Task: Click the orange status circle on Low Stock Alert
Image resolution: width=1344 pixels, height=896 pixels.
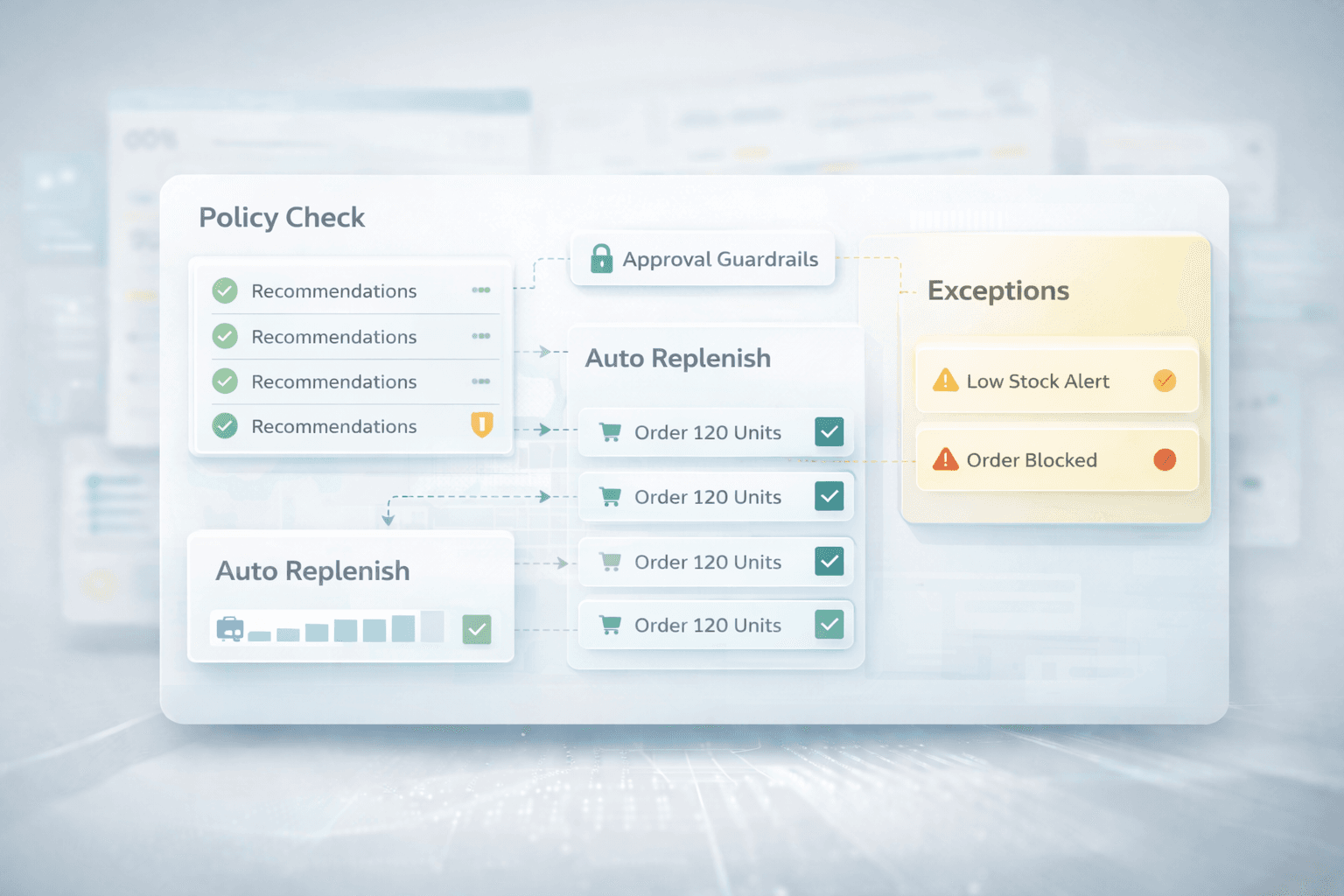Action: tap(1165, 381)
